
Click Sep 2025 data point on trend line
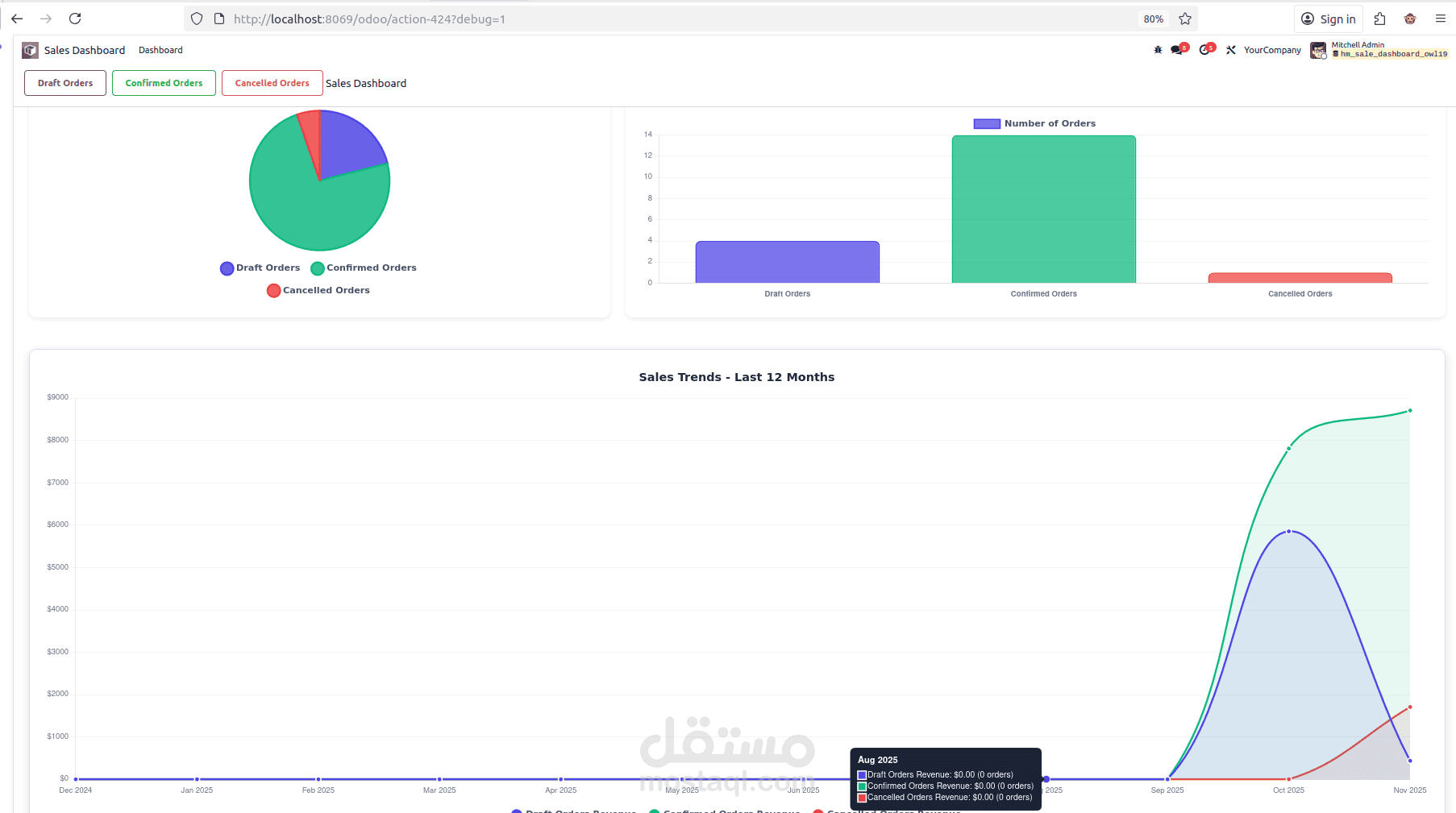pos(1167,779)
